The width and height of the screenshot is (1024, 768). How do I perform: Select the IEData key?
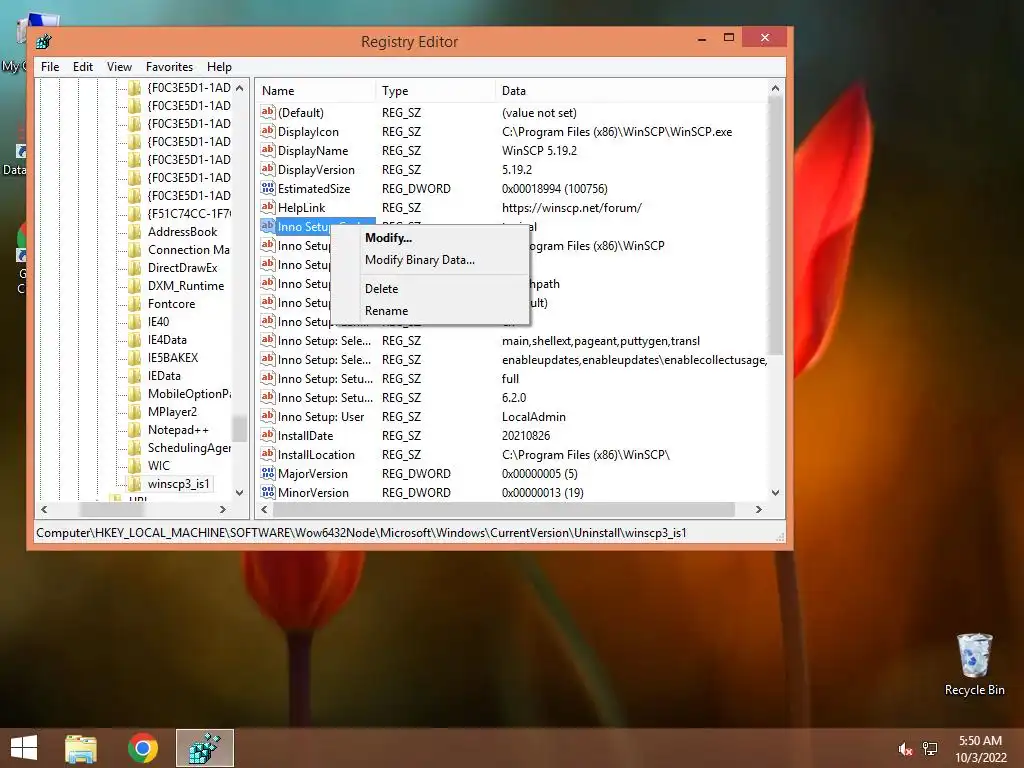(164, 376)
